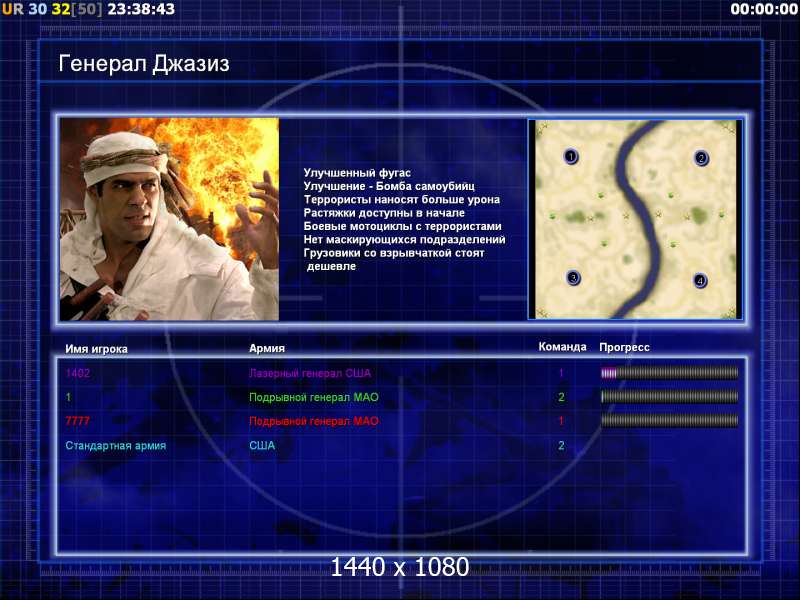Click the loading progress bar for player 1402

tap(669, 373)
